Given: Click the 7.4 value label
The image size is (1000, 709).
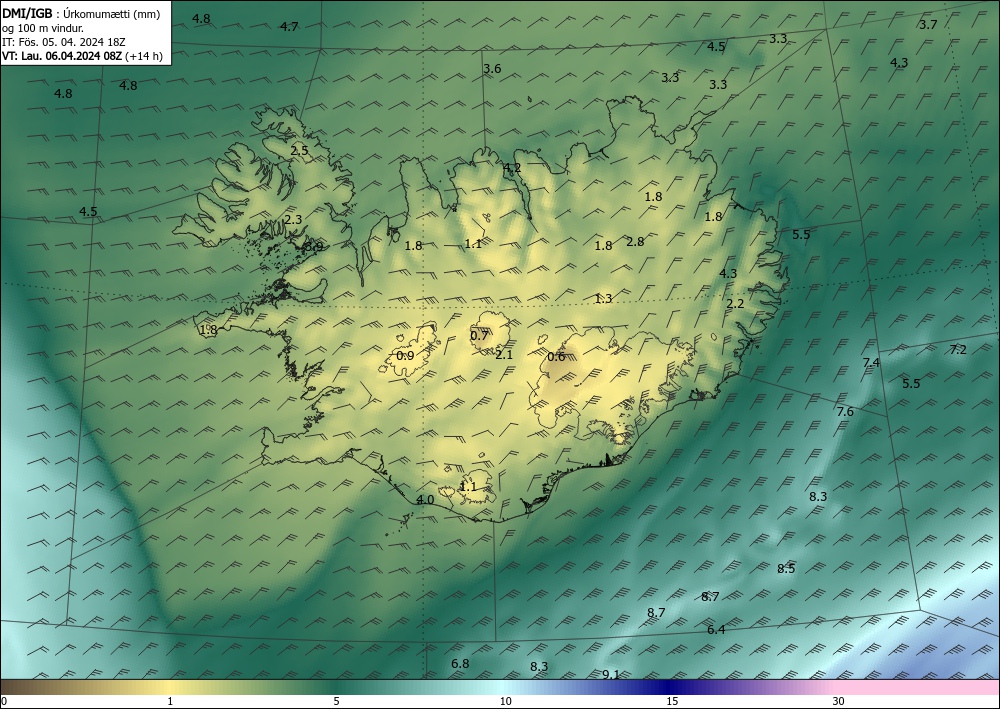Looking at the screenshot, I should click(x=871, y=363).
